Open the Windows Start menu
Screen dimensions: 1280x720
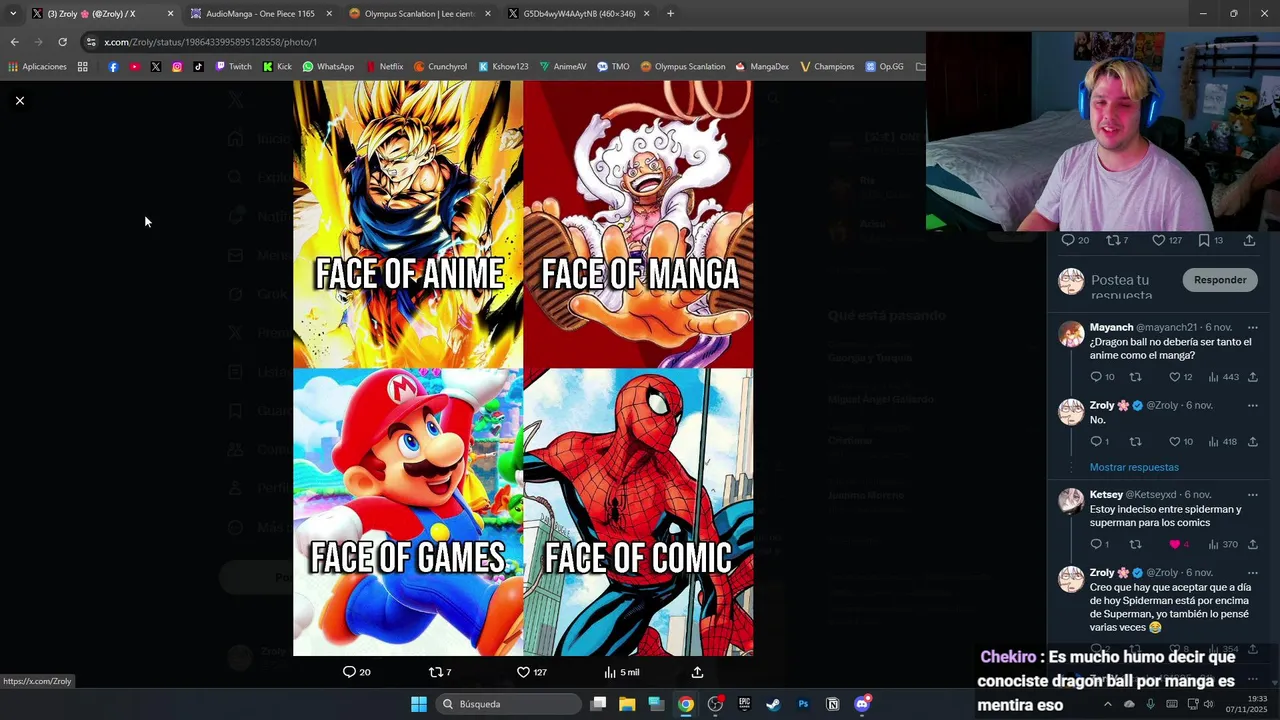click(419, 704)
